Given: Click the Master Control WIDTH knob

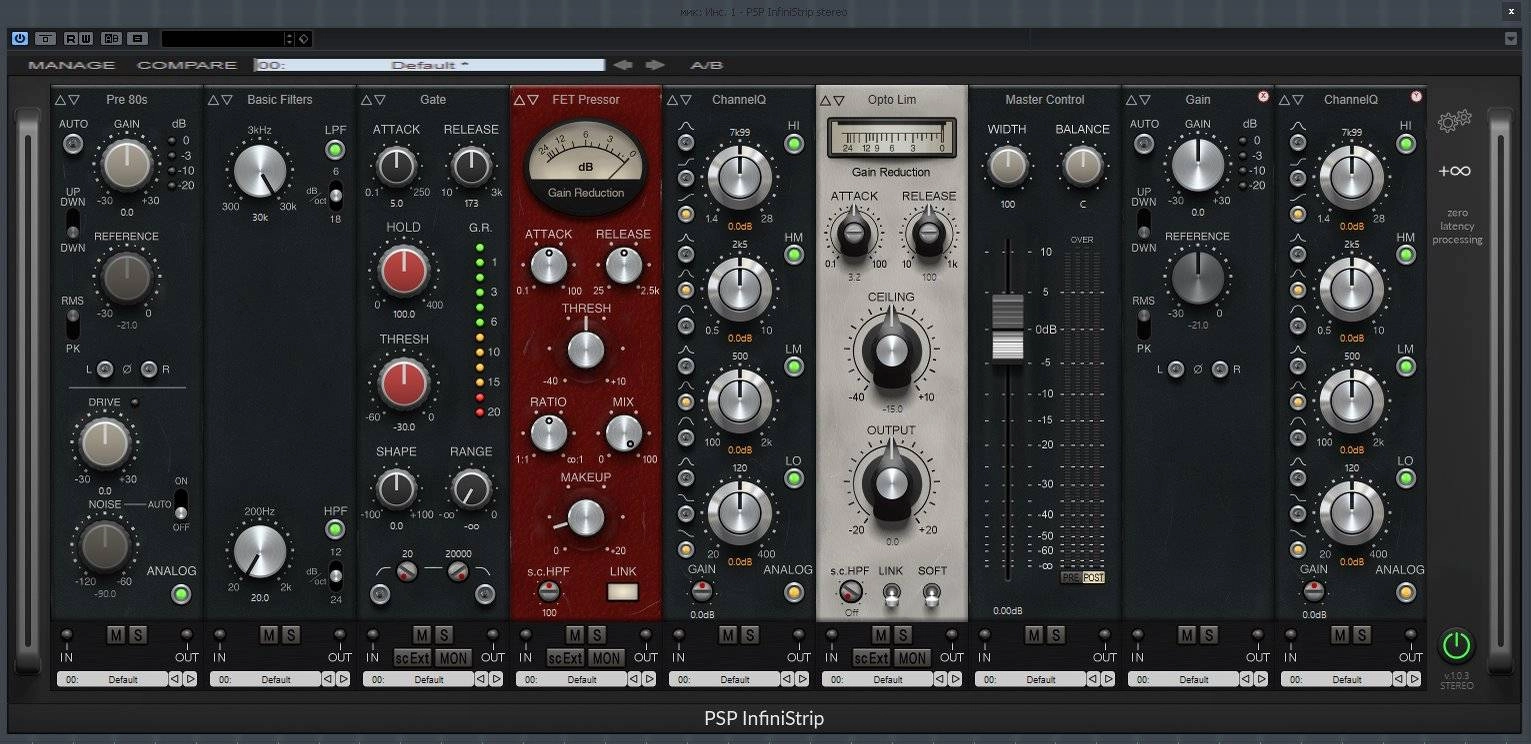Looking at the screenshot, I should tap(1007, 167).
